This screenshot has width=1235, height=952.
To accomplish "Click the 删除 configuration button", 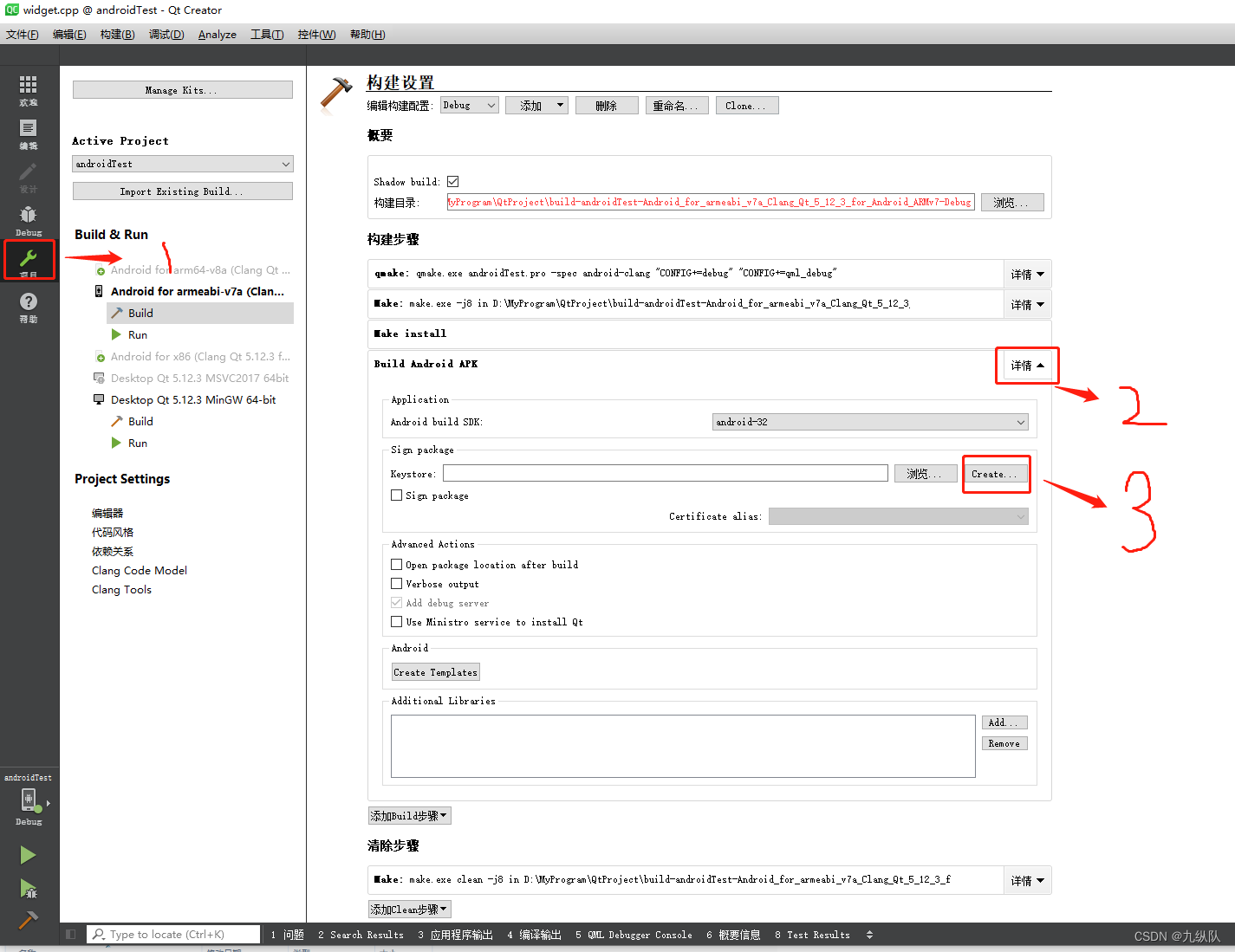I will click(x=607, y=106).
